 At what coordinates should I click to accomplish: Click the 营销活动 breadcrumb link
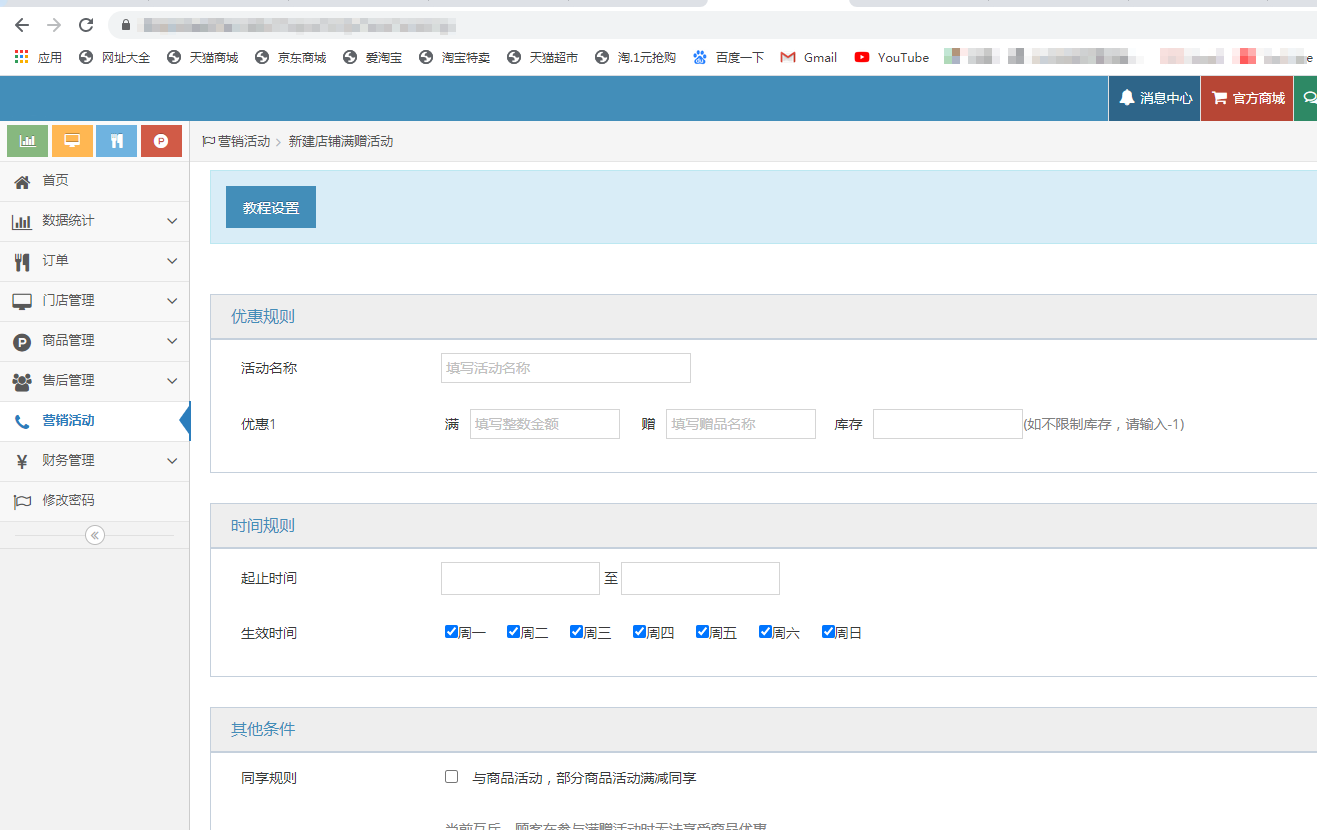coord(244,142)
